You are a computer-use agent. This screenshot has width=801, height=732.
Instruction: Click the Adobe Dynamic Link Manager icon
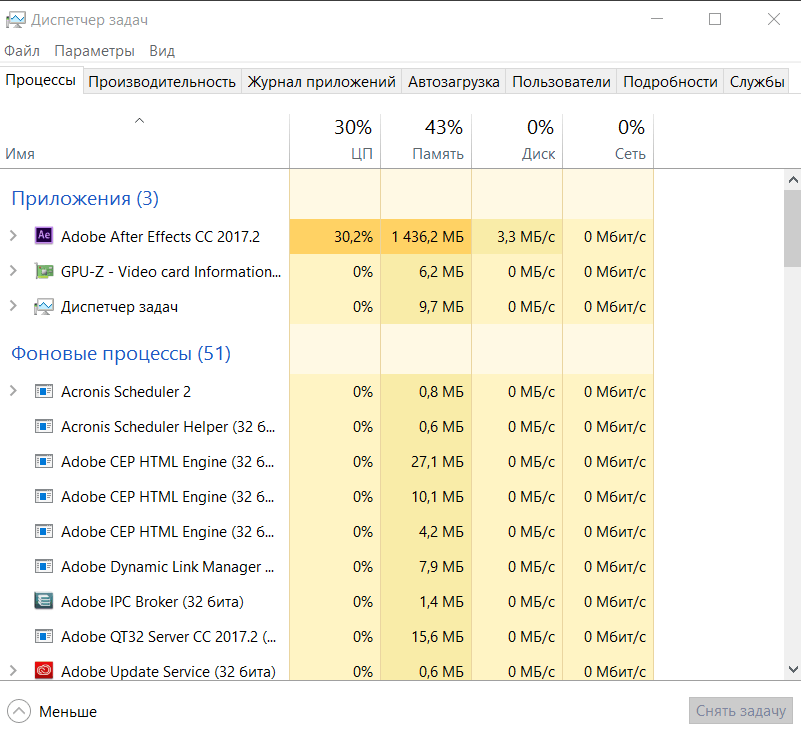(44, 566)
